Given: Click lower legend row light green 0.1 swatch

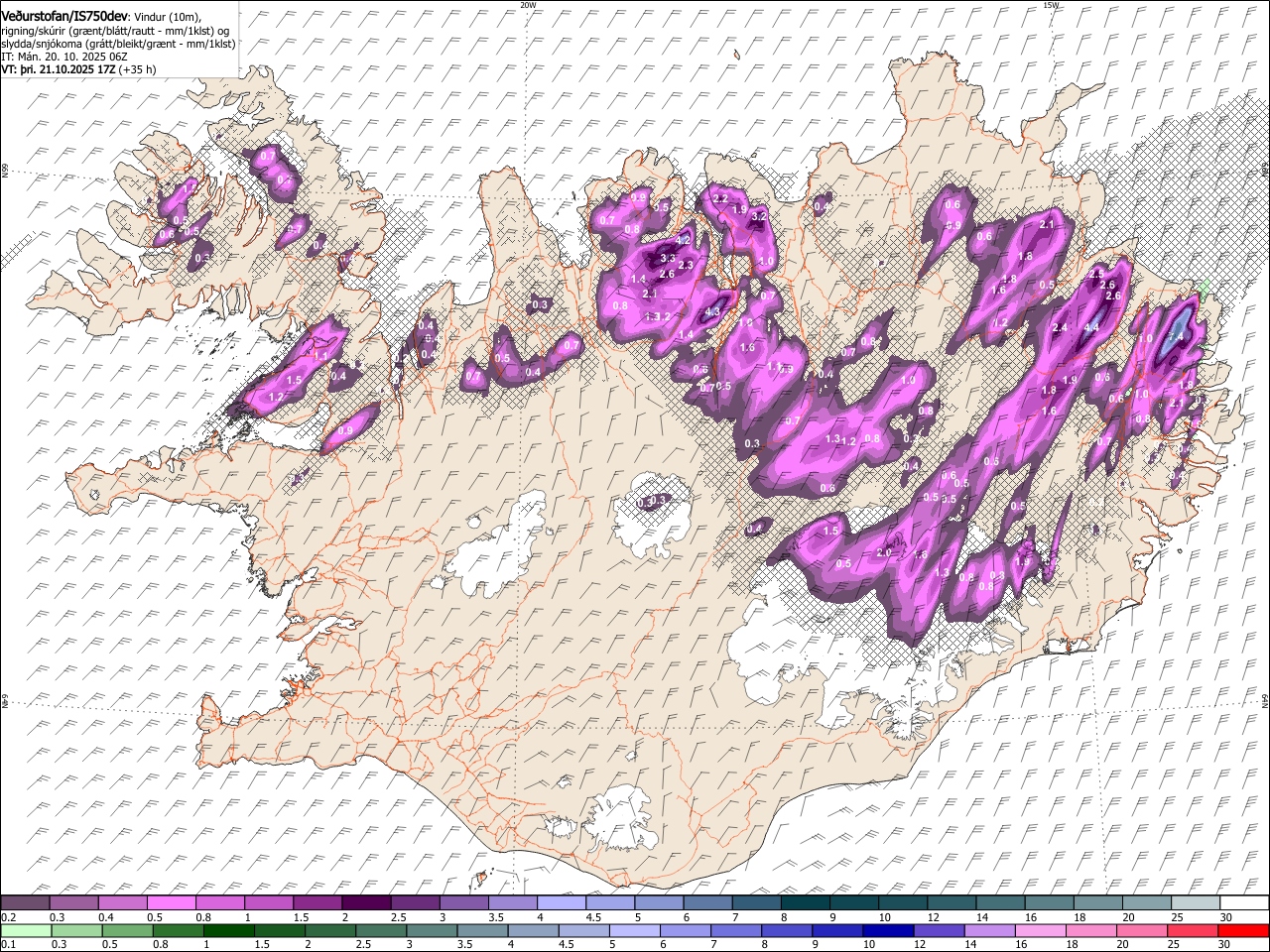Looking at the screenshot, I should pos(26,930).
